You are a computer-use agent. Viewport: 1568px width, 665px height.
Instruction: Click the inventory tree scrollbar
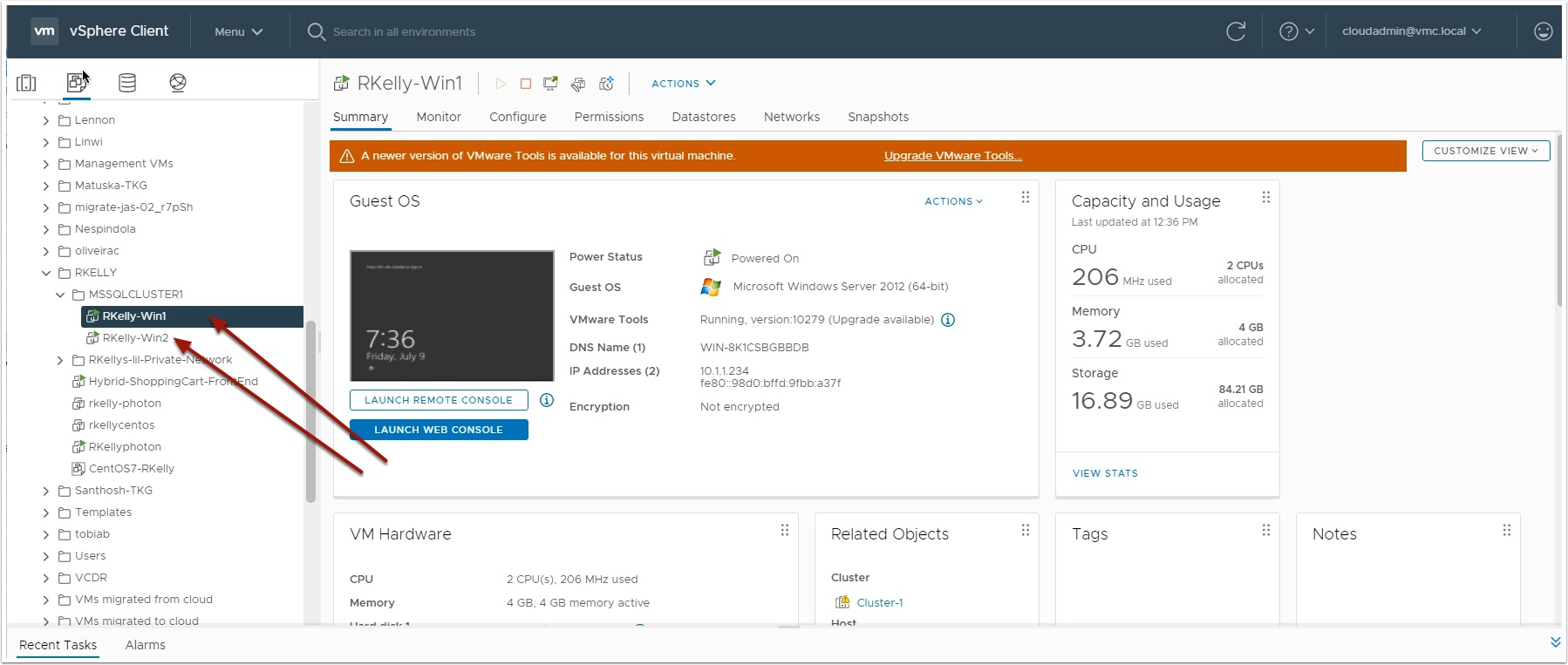coord(310,411)
